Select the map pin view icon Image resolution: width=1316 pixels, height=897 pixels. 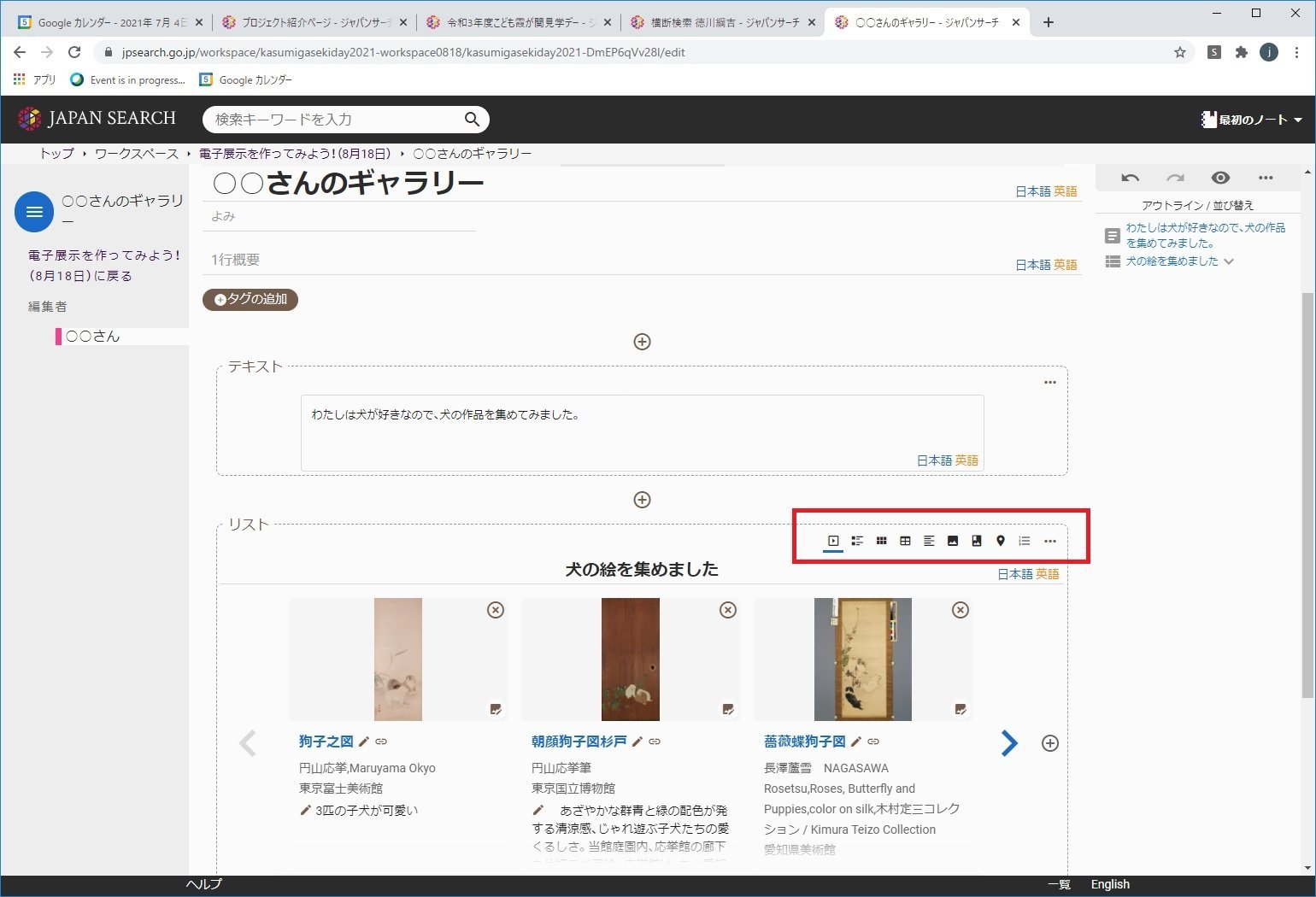tap(1001, 541)
